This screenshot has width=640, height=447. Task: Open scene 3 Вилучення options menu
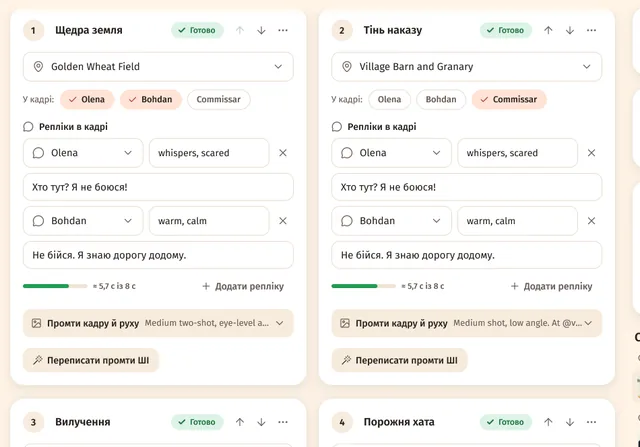tap(282, 422)
